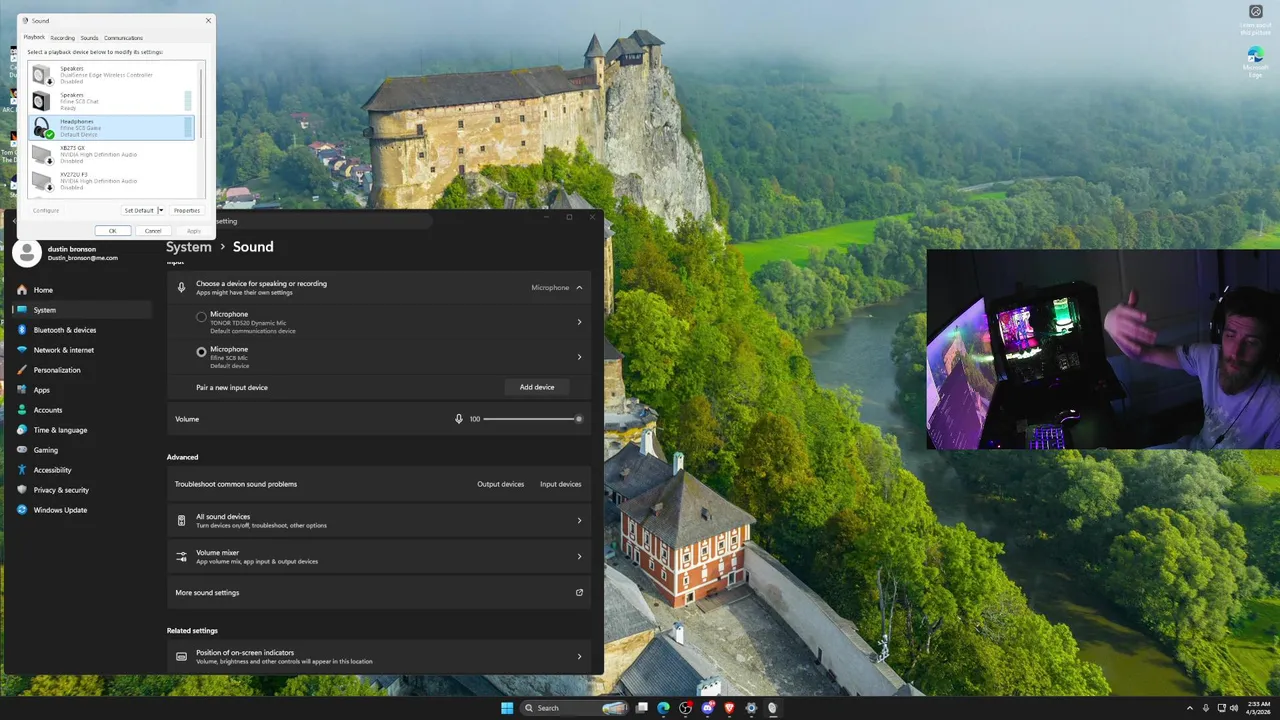The height and width of the screenshot is (720, 1280).
Task: Click microphone icon in system tray
Action: [x=1206, y=708]
